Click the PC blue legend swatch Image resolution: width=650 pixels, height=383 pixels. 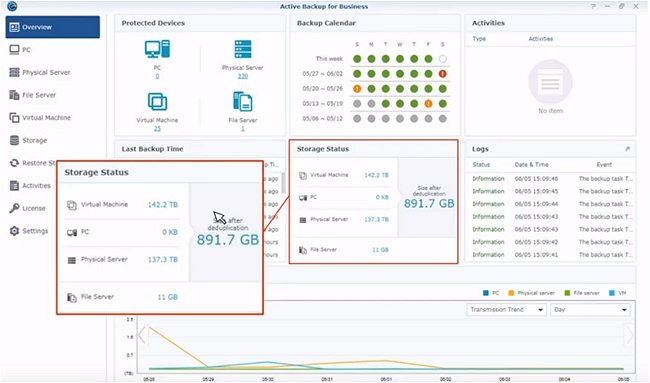[486, 293]
